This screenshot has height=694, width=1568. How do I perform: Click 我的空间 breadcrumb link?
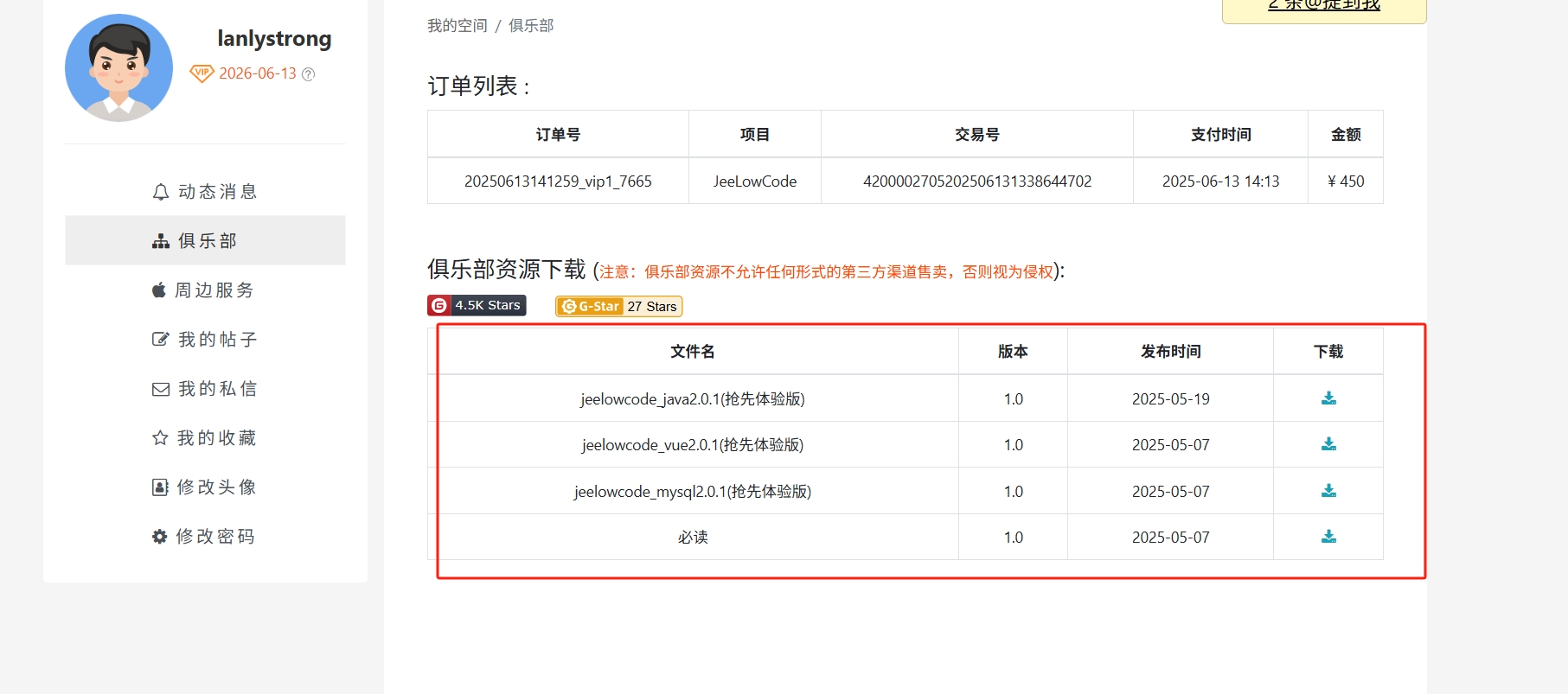point(458,26)
